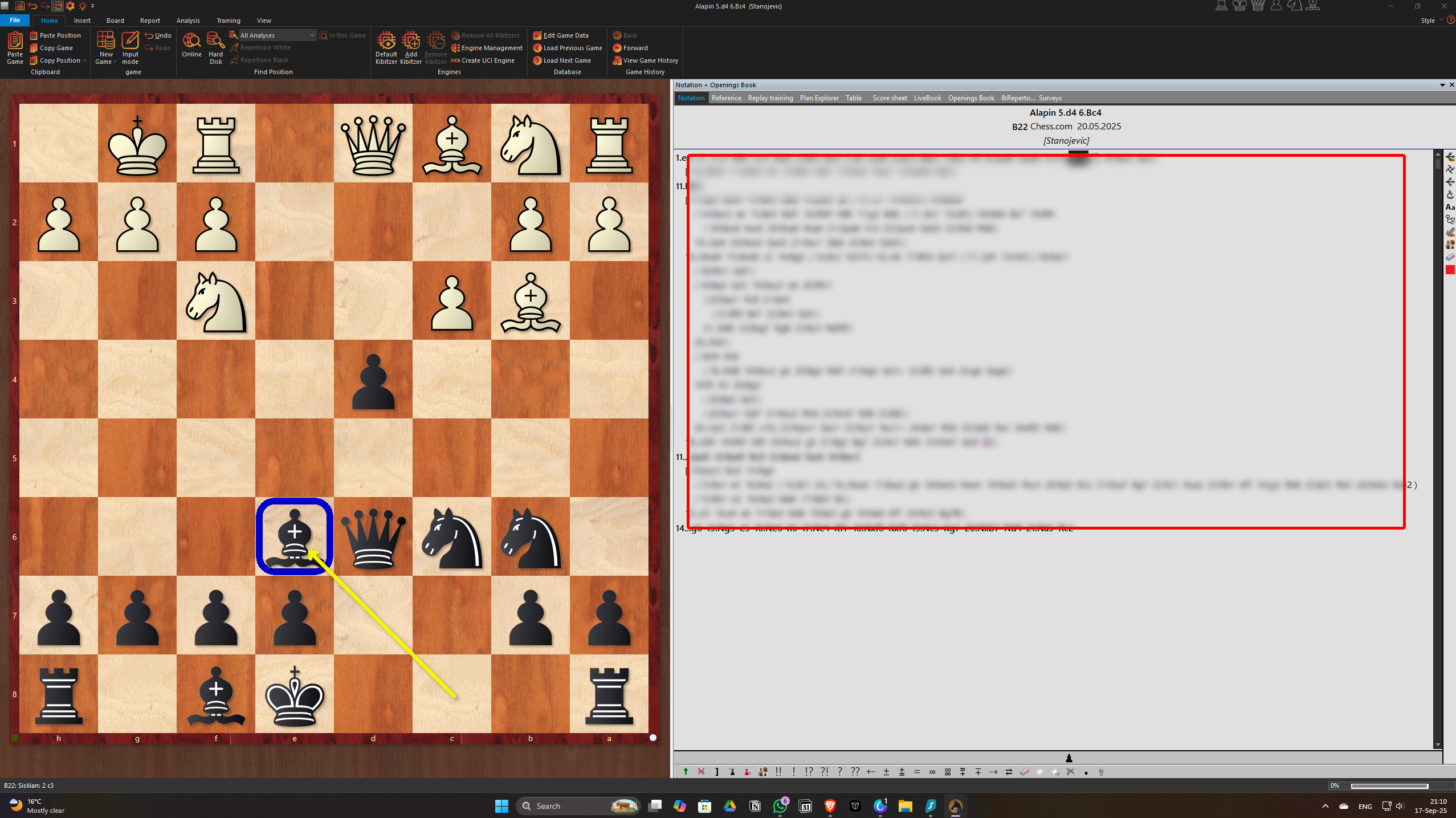Expand the New Game dropdown arrow

(x=115, y=62)
